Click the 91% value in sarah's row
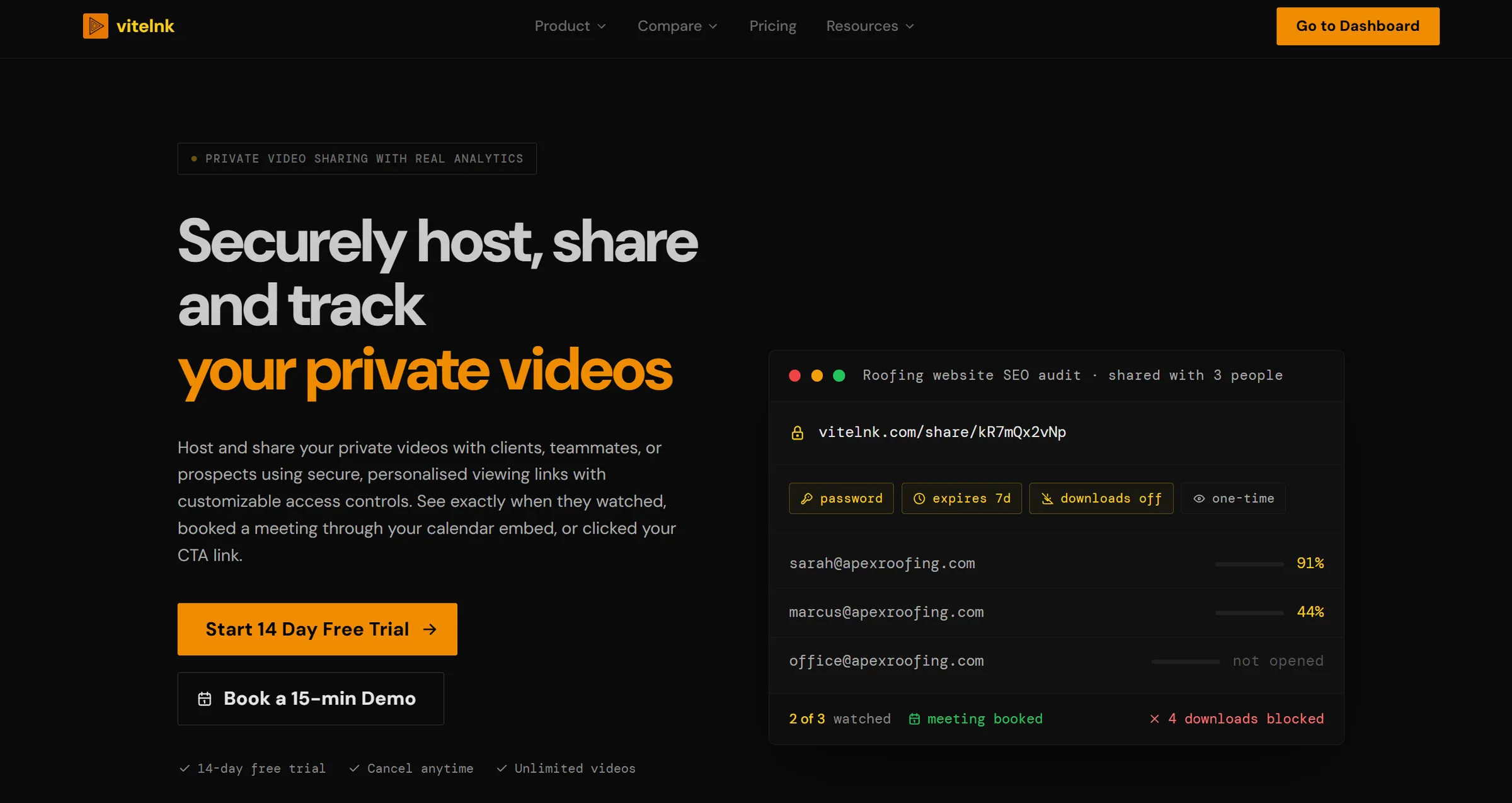The image size is (1512, 803). coord(1310,563)
